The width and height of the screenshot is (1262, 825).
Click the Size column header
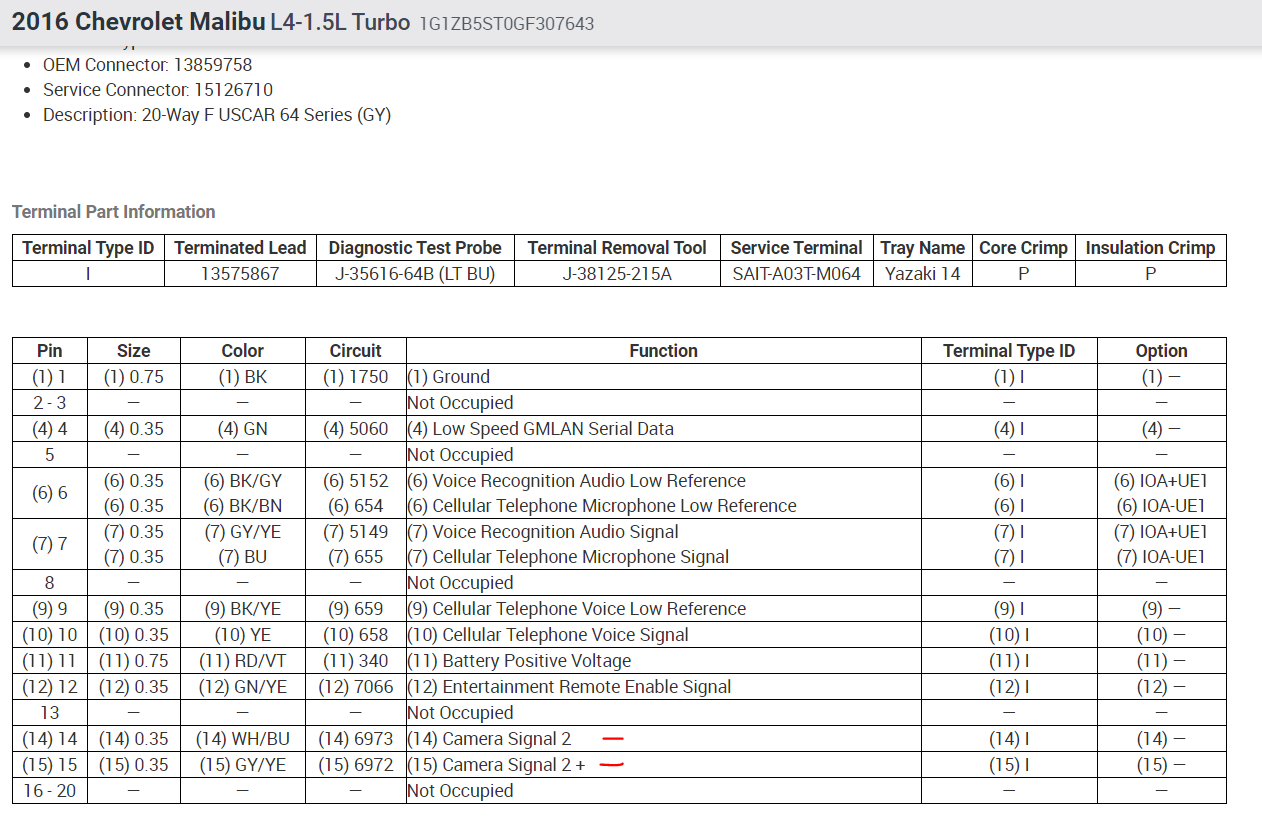click(133, 351)
